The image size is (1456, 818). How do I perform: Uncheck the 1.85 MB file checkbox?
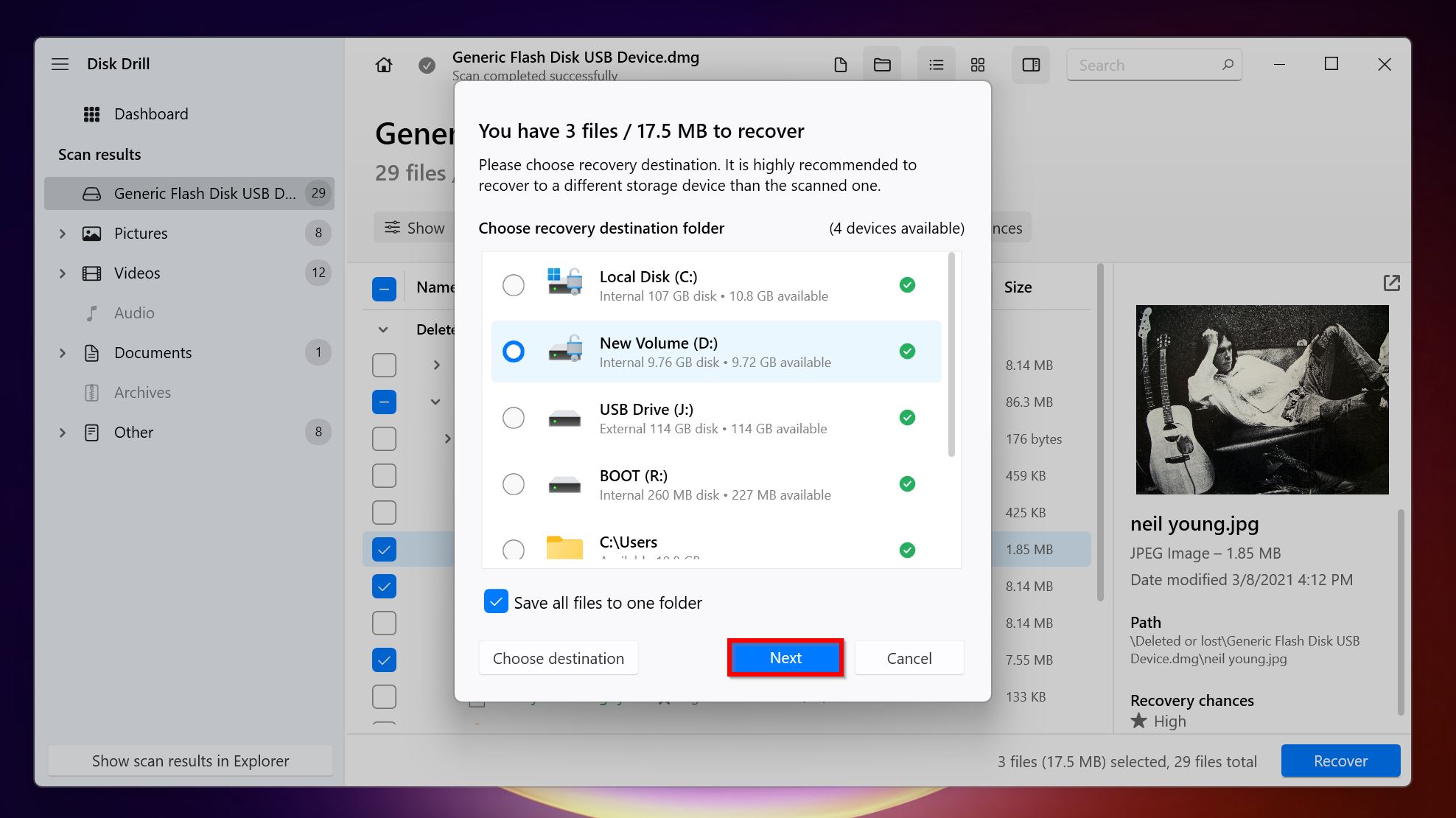[384, 549]
